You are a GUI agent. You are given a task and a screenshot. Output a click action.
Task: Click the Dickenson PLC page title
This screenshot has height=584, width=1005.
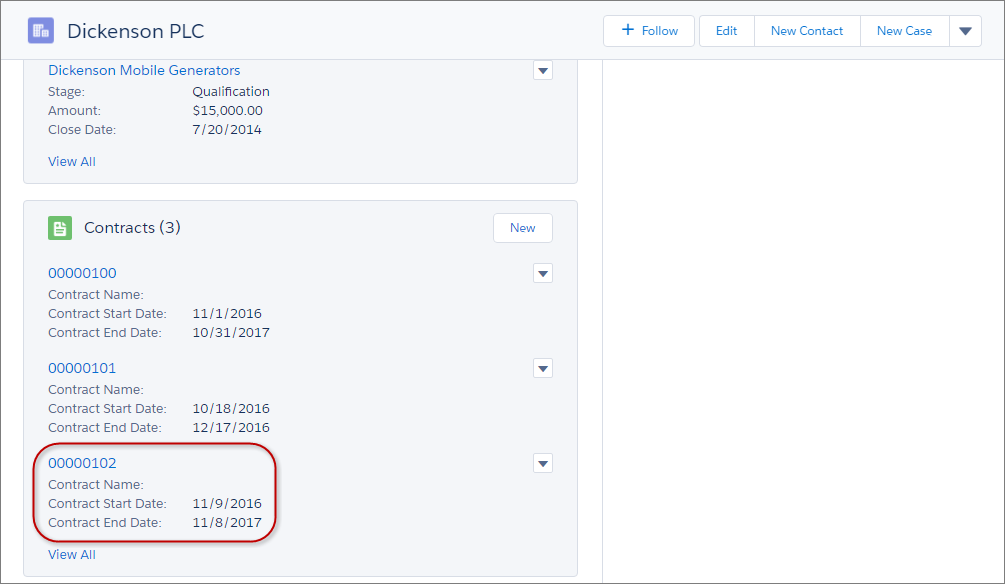pyautogui.click(x=135, y=31)
